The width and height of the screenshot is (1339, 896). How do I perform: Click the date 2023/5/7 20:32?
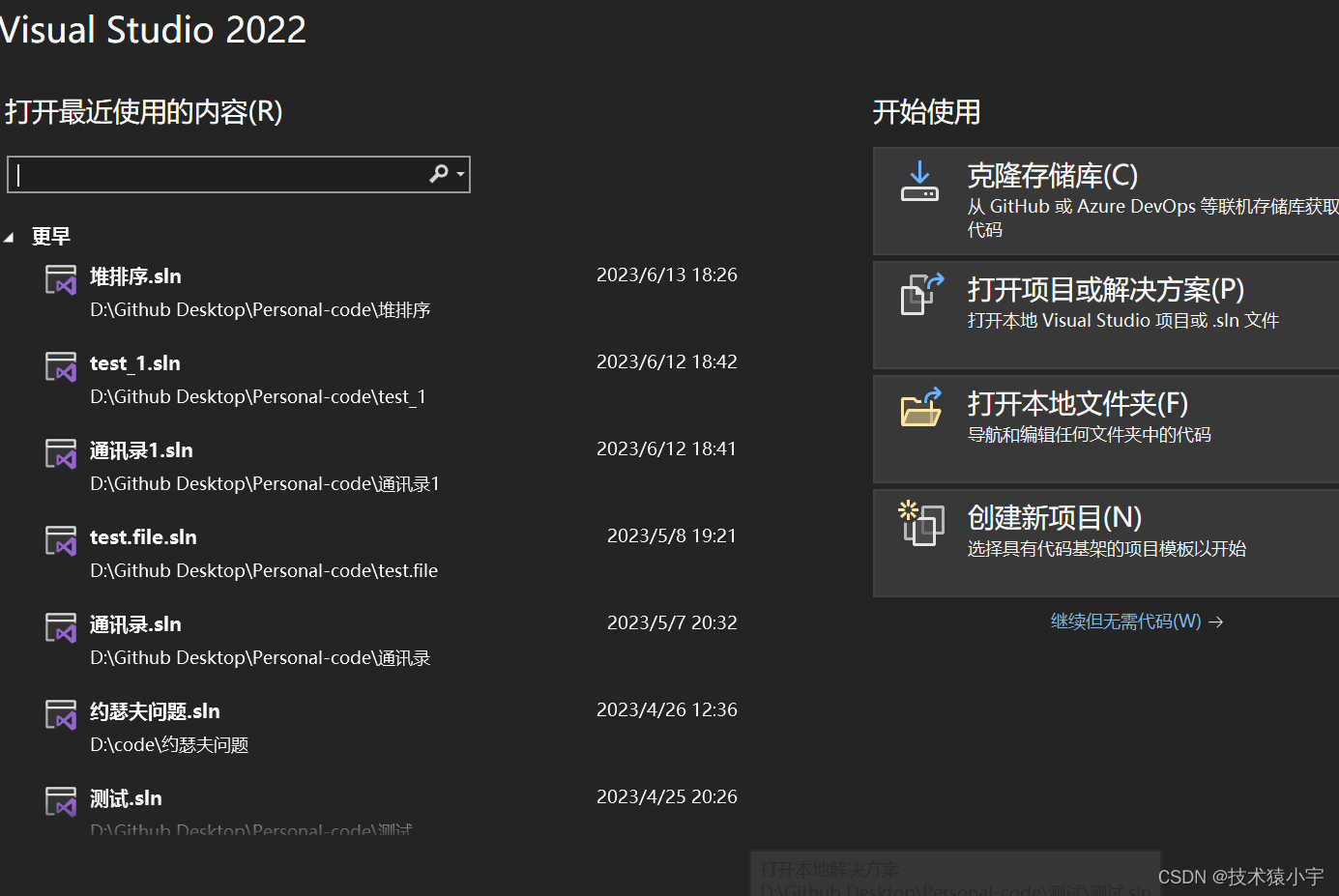tap(672, 623)
